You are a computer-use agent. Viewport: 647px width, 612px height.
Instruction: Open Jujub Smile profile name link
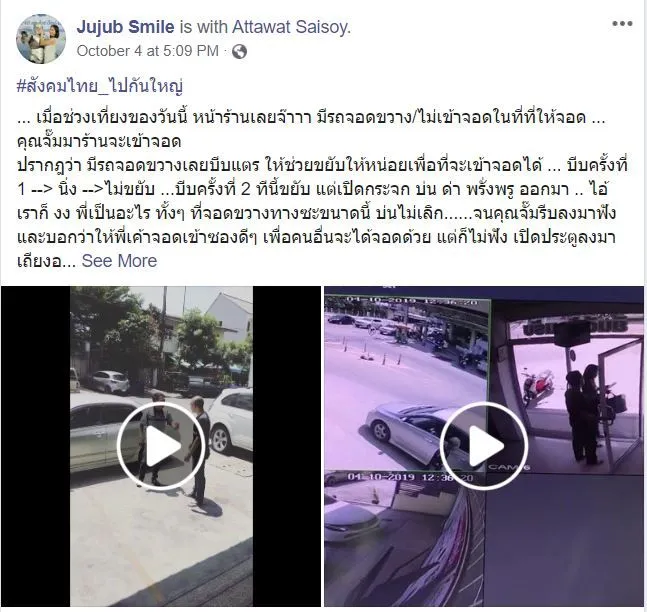click(125, 27)
